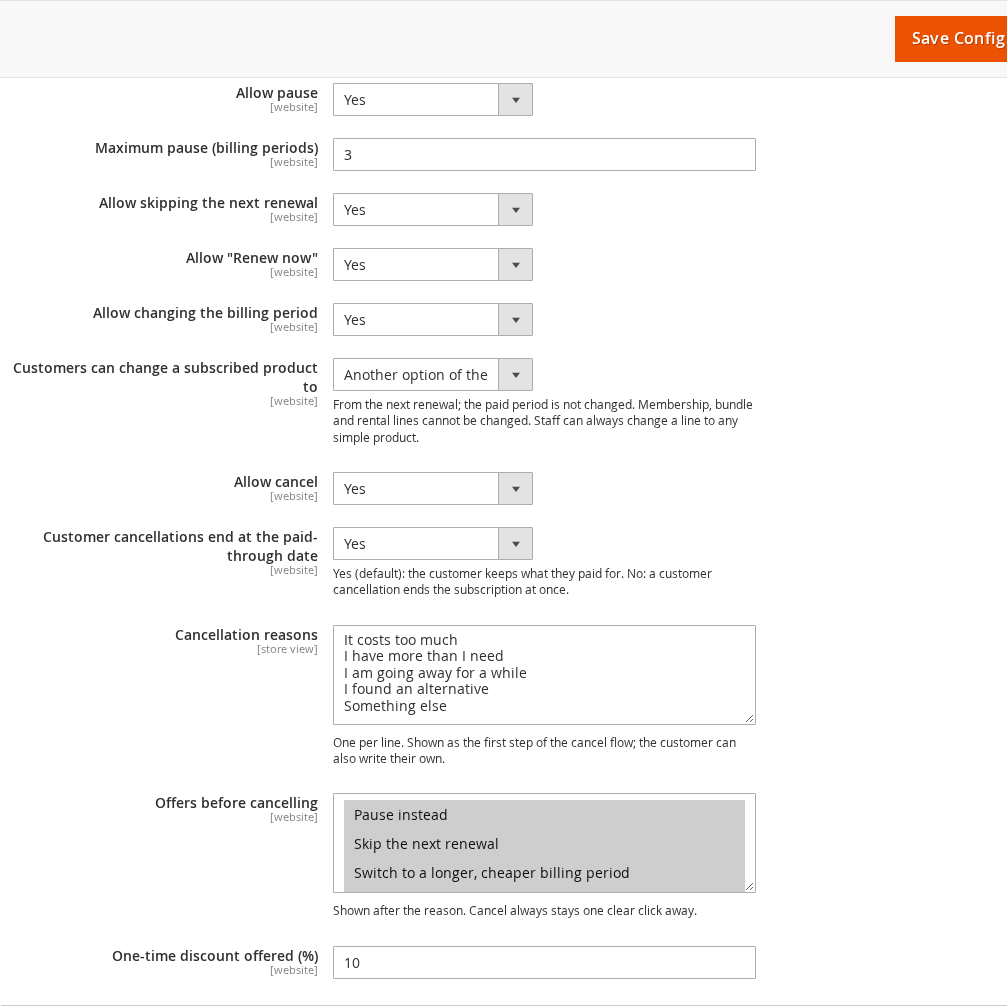
Task: Click the Cancellation reasons textarea resize handle
Action: (x=749, y=718)
